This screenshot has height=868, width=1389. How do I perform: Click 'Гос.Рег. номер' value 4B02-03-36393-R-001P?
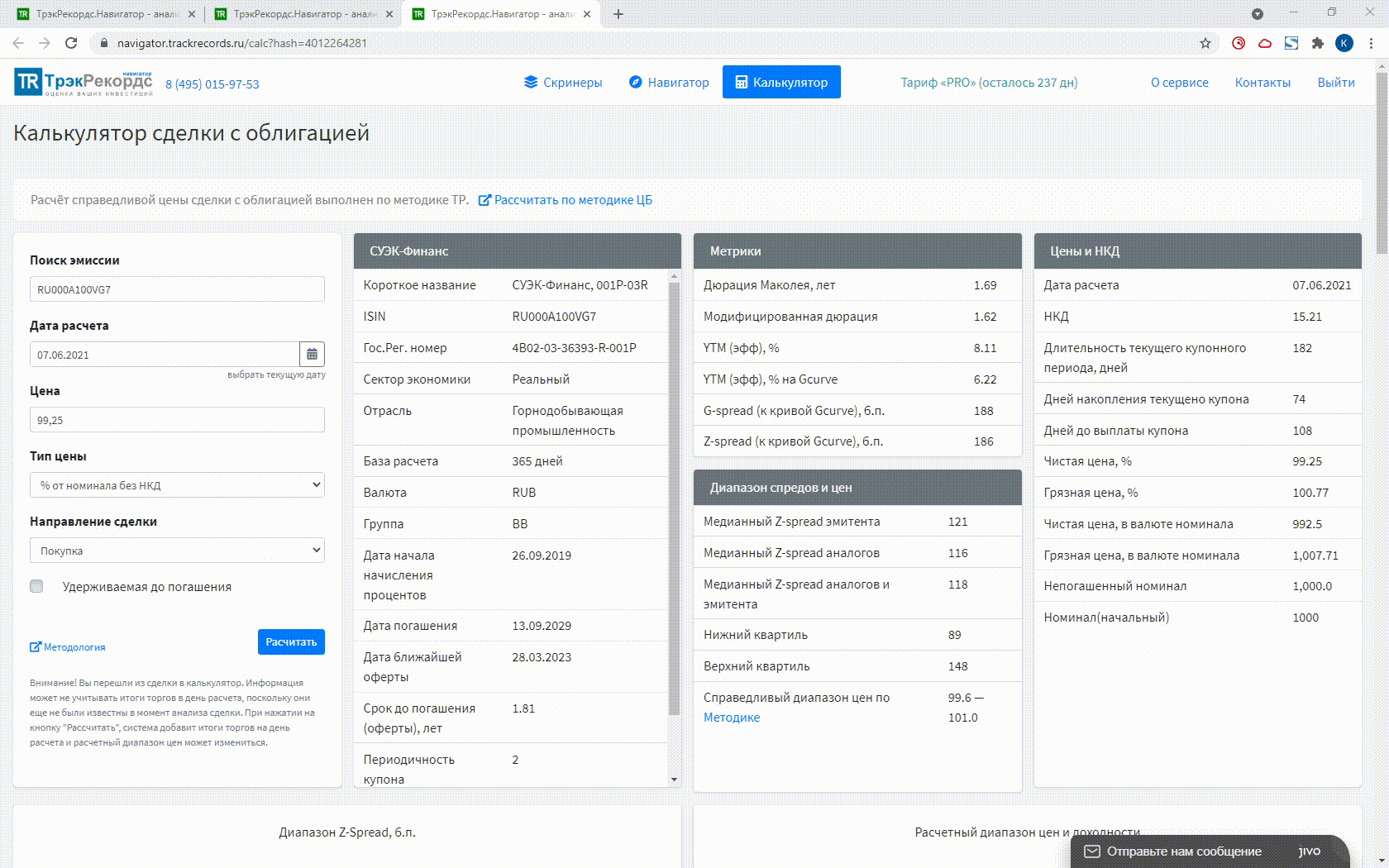coord(574,348)
